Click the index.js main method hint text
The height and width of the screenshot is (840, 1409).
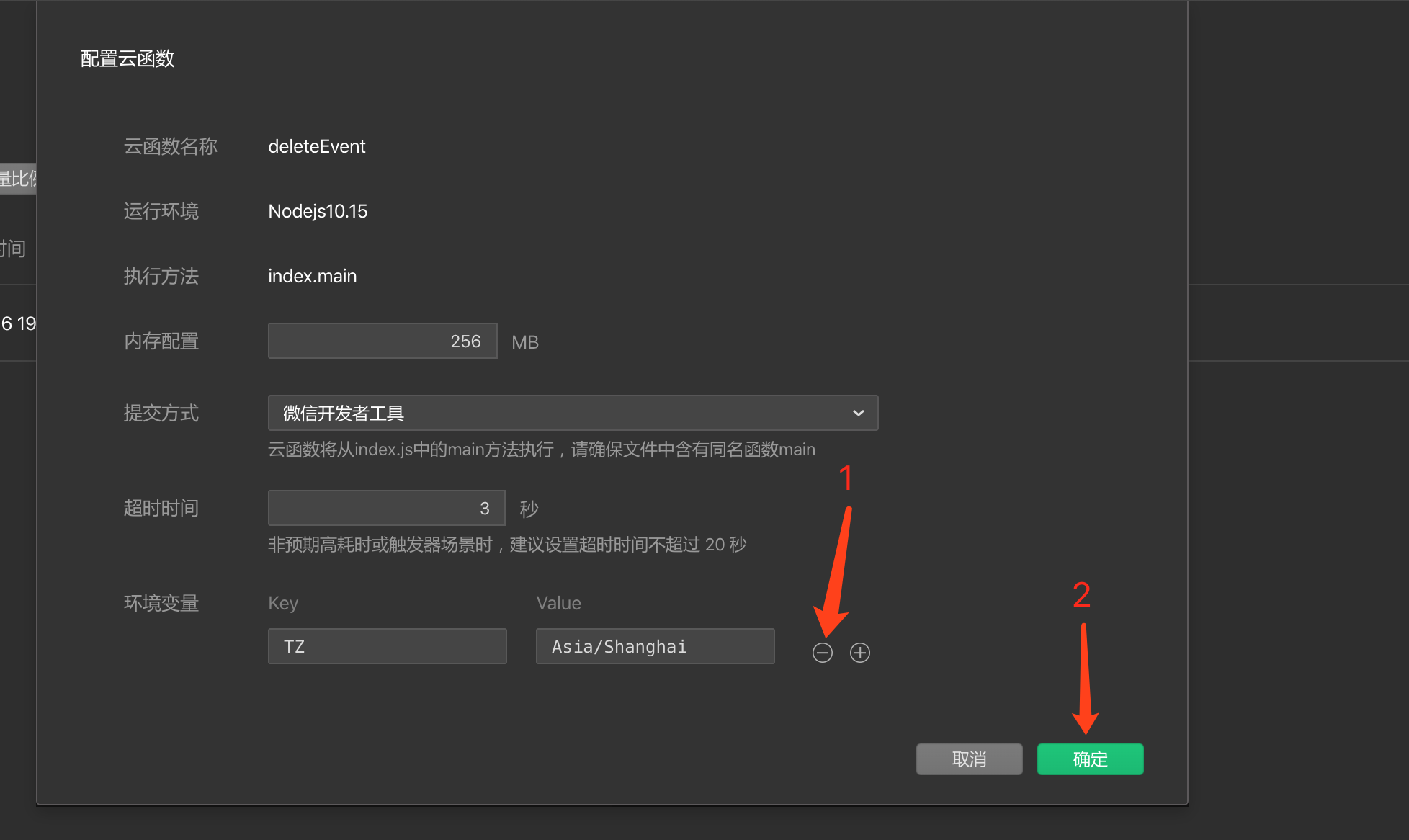coord(541,450)
